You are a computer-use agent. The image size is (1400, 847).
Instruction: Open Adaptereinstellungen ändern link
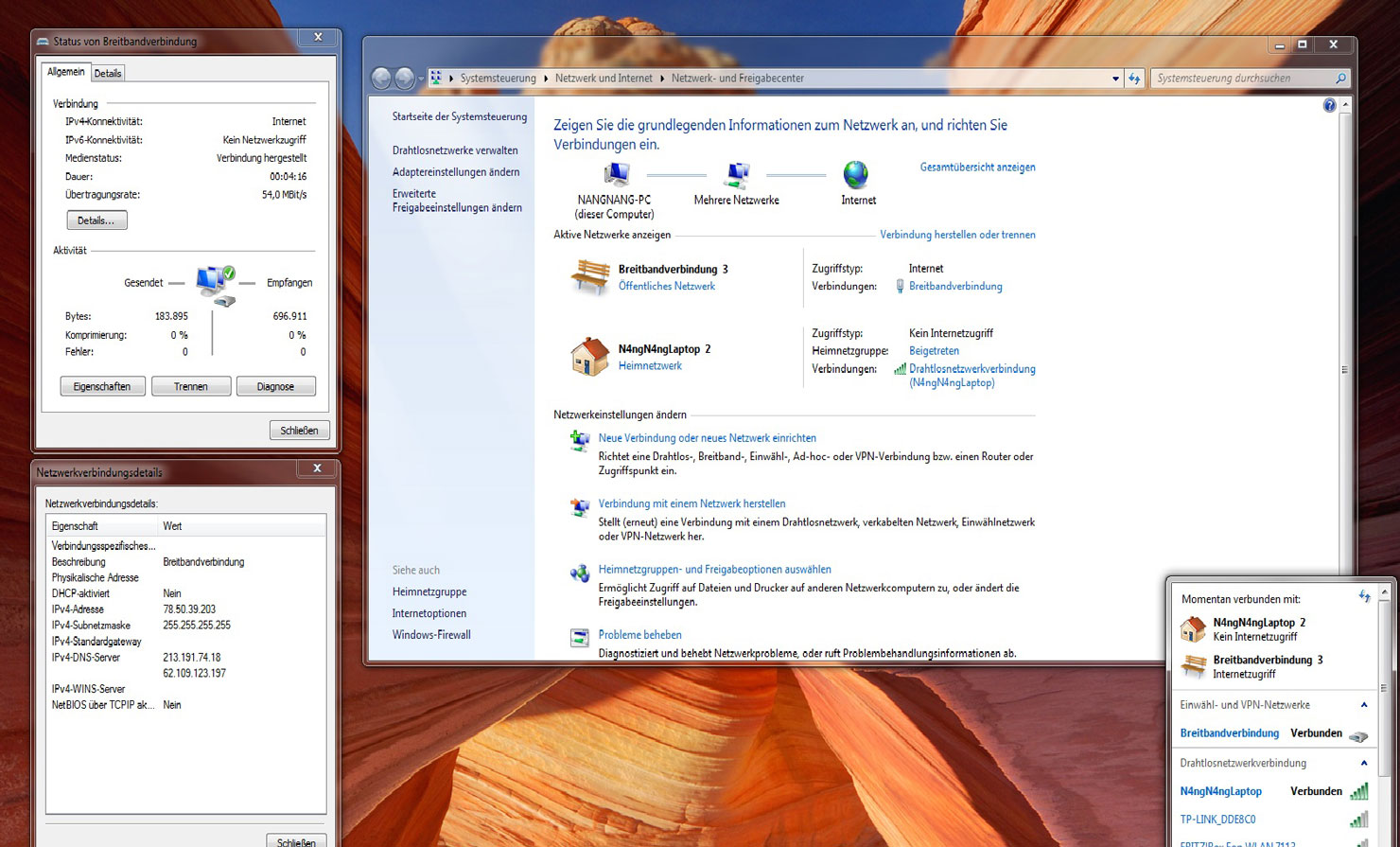[x=456, y=172]
